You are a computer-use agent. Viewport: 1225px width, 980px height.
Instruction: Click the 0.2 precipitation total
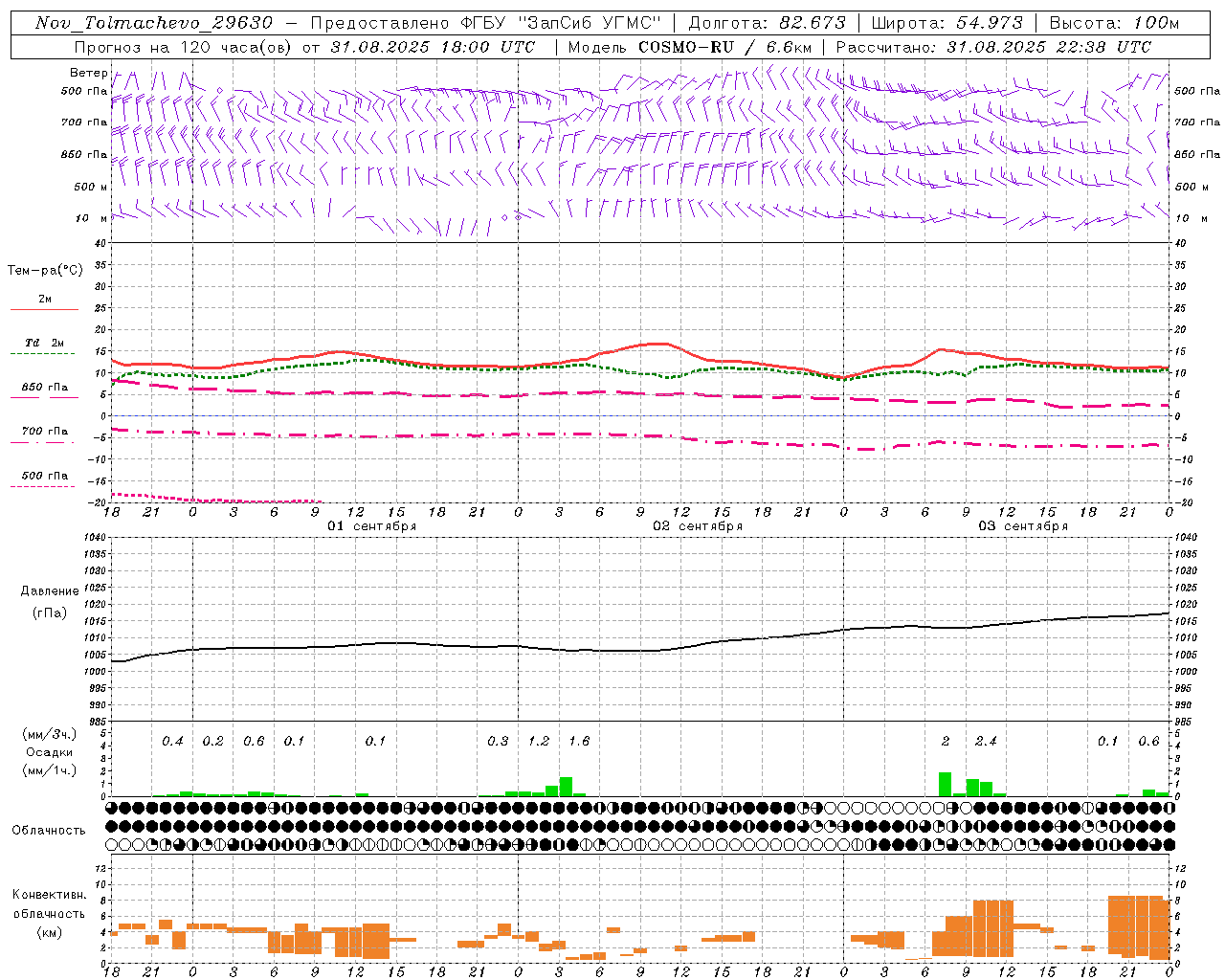(x=212, y=741)
